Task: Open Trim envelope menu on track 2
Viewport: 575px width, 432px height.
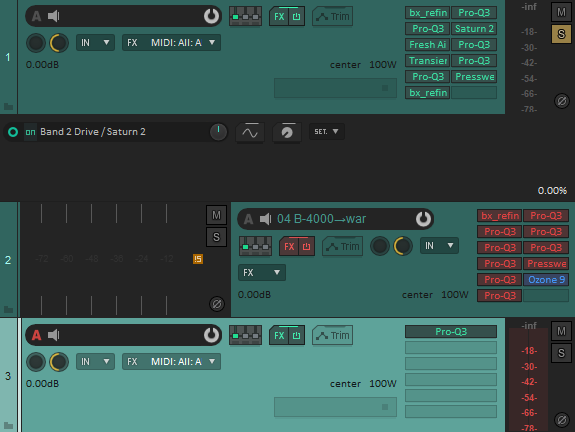Action: [343, 246]
